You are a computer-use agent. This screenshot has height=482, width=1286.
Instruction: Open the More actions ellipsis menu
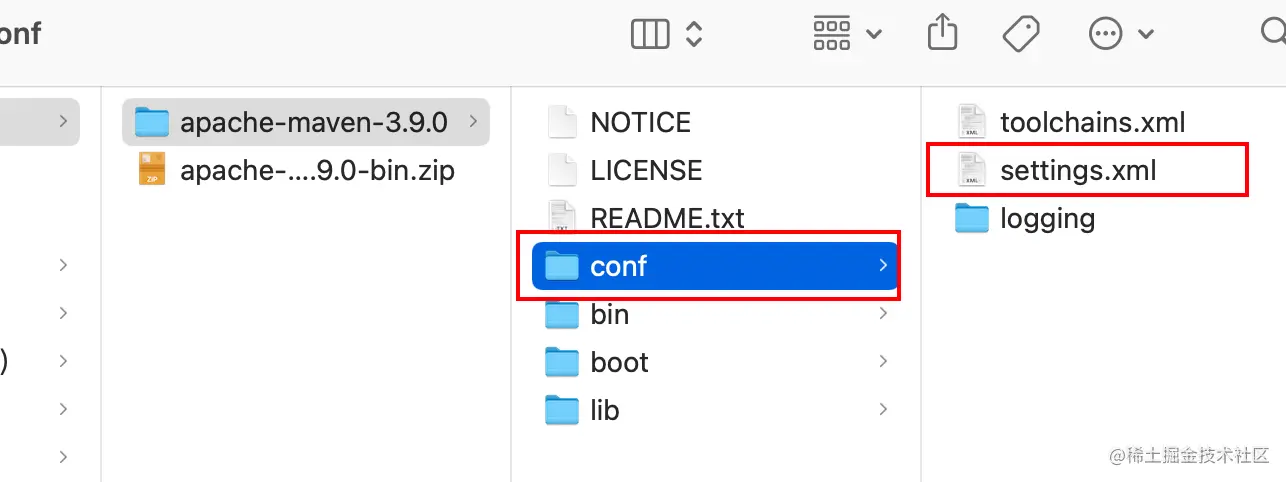[1105, 34]
